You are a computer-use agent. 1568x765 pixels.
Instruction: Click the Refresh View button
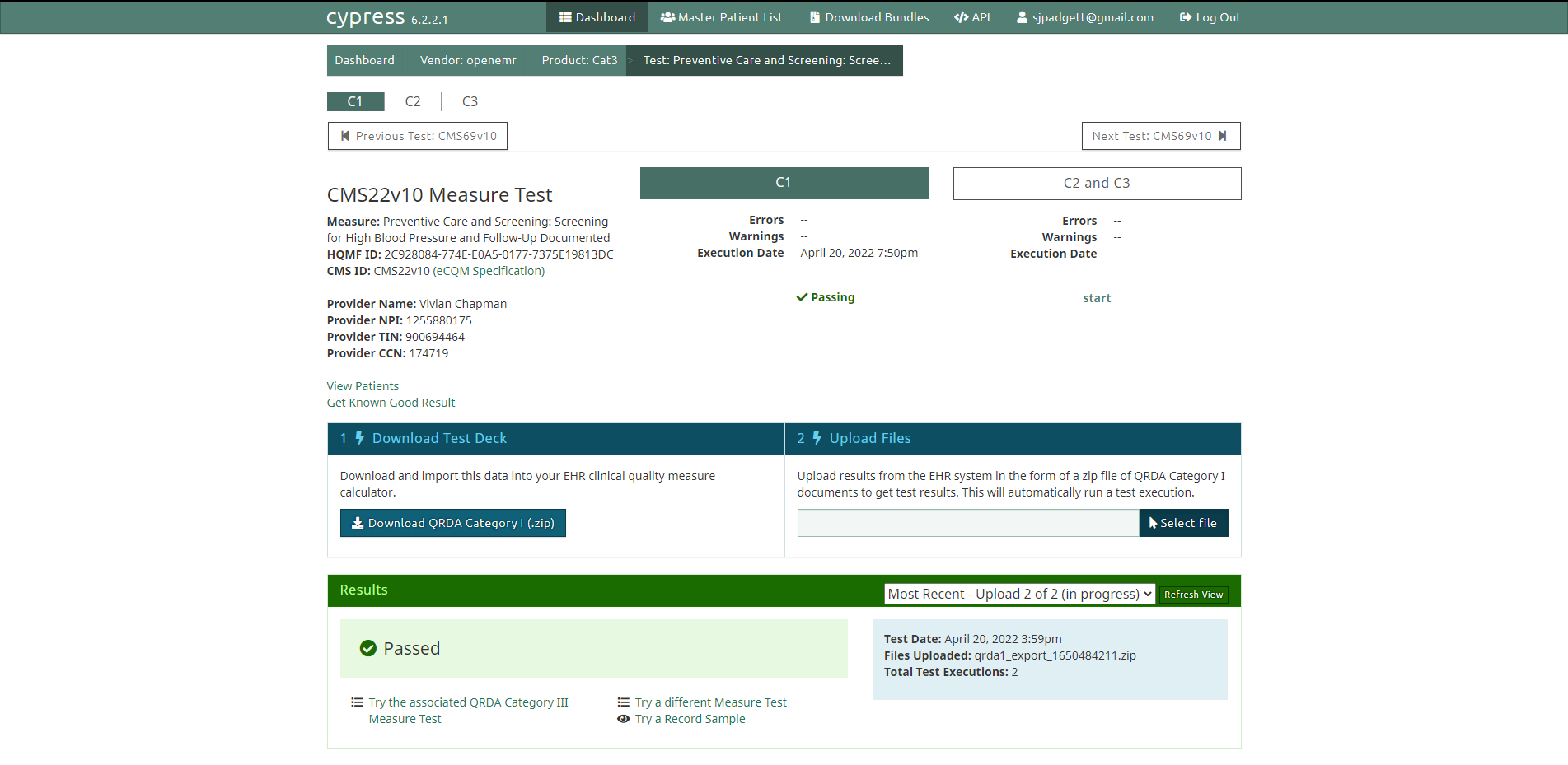pos(1193,594)
